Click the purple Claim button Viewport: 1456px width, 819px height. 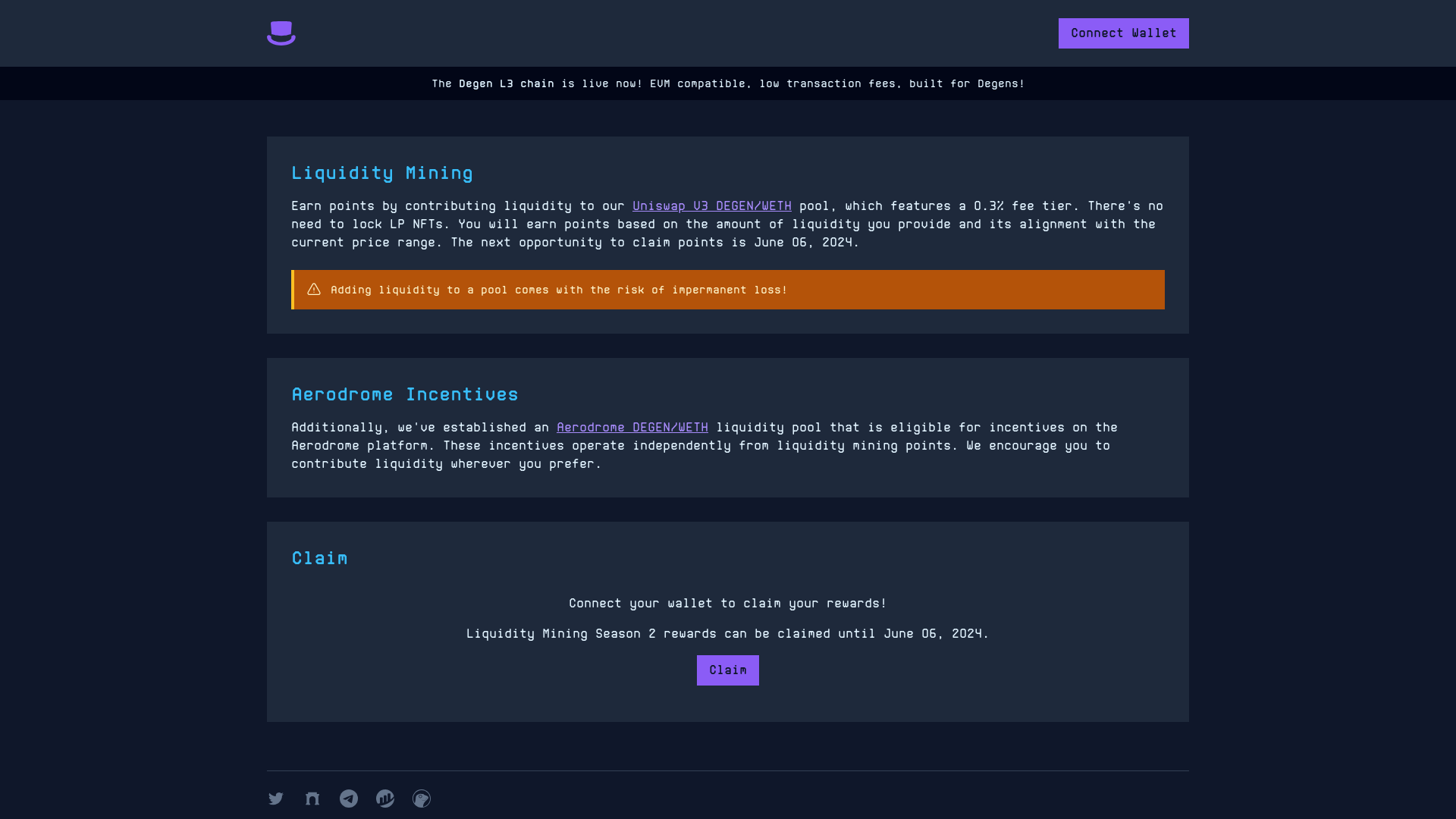click(x=728, y=670)
